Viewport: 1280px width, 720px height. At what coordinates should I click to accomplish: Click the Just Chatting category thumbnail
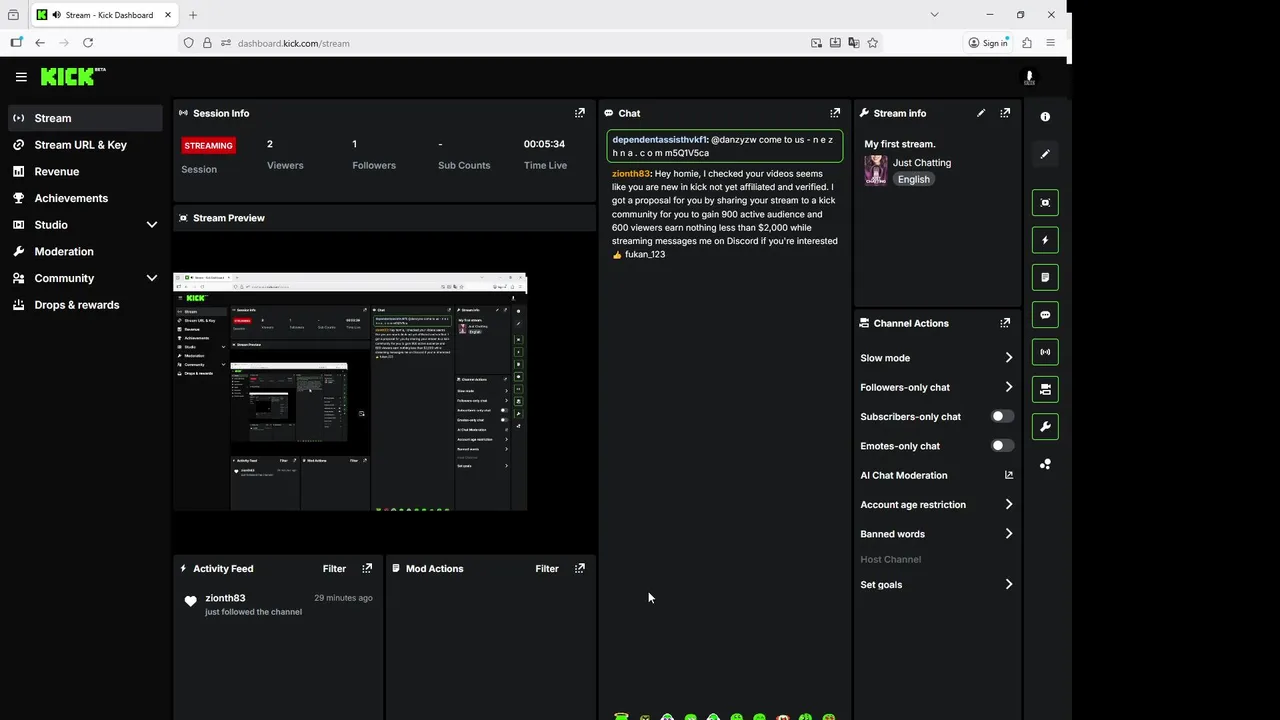[876, 170]
